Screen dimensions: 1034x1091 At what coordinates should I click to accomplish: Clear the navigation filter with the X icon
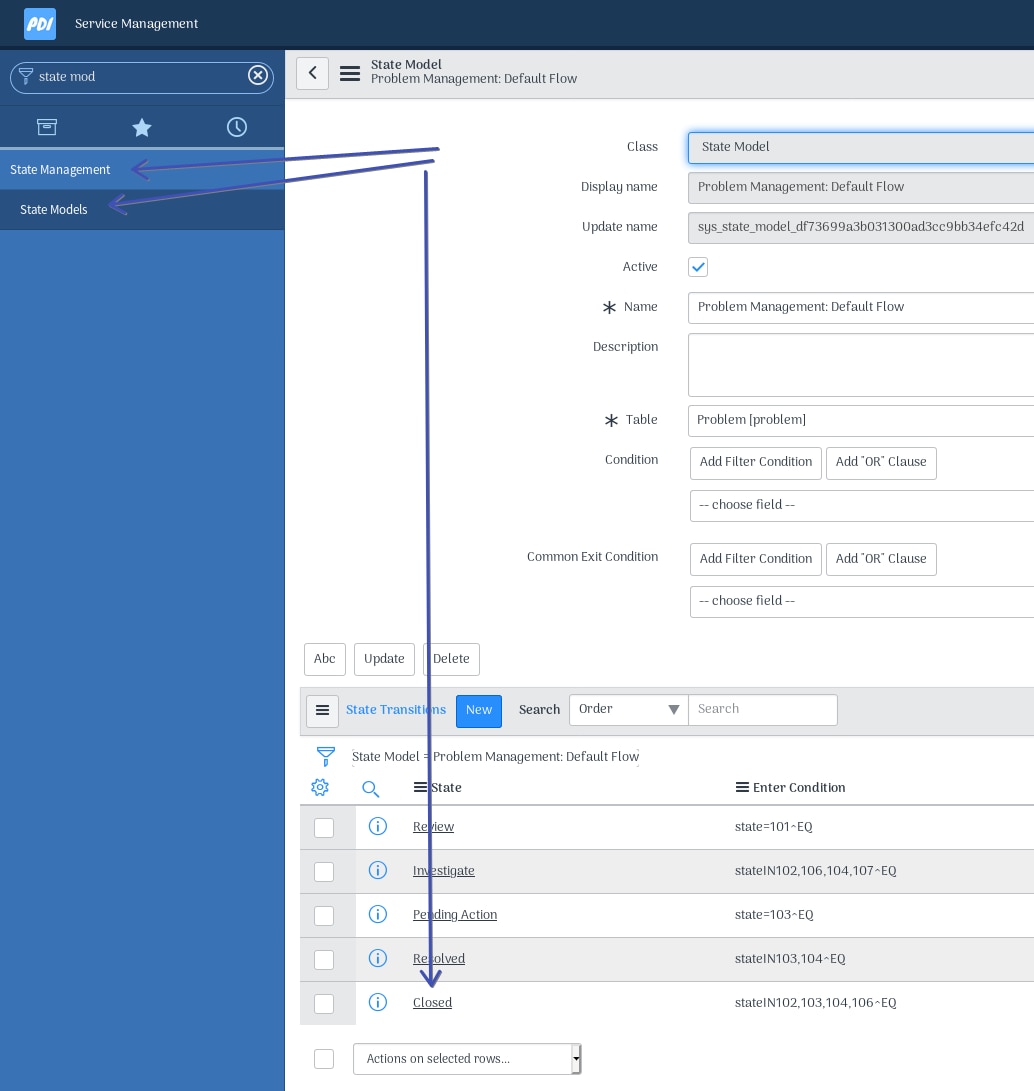tap(258, 75)
